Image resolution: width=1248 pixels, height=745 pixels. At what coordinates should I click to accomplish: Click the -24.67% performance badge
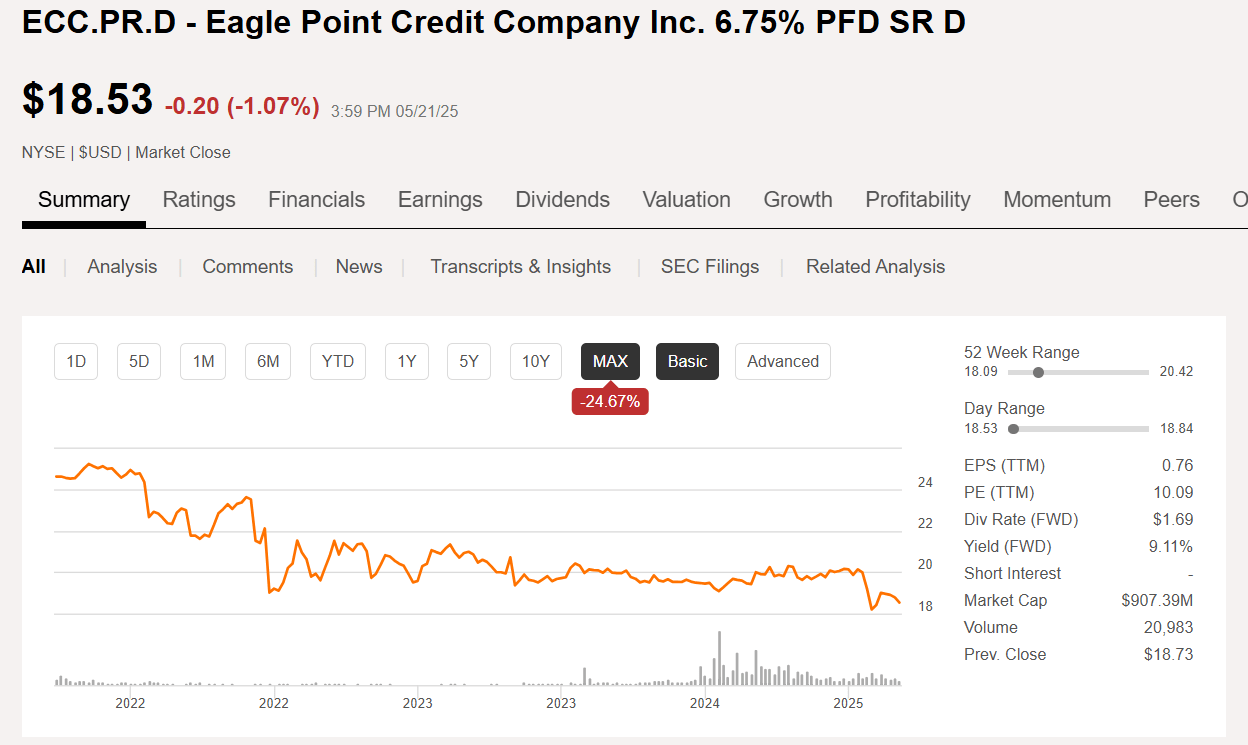tap(610, 401)
